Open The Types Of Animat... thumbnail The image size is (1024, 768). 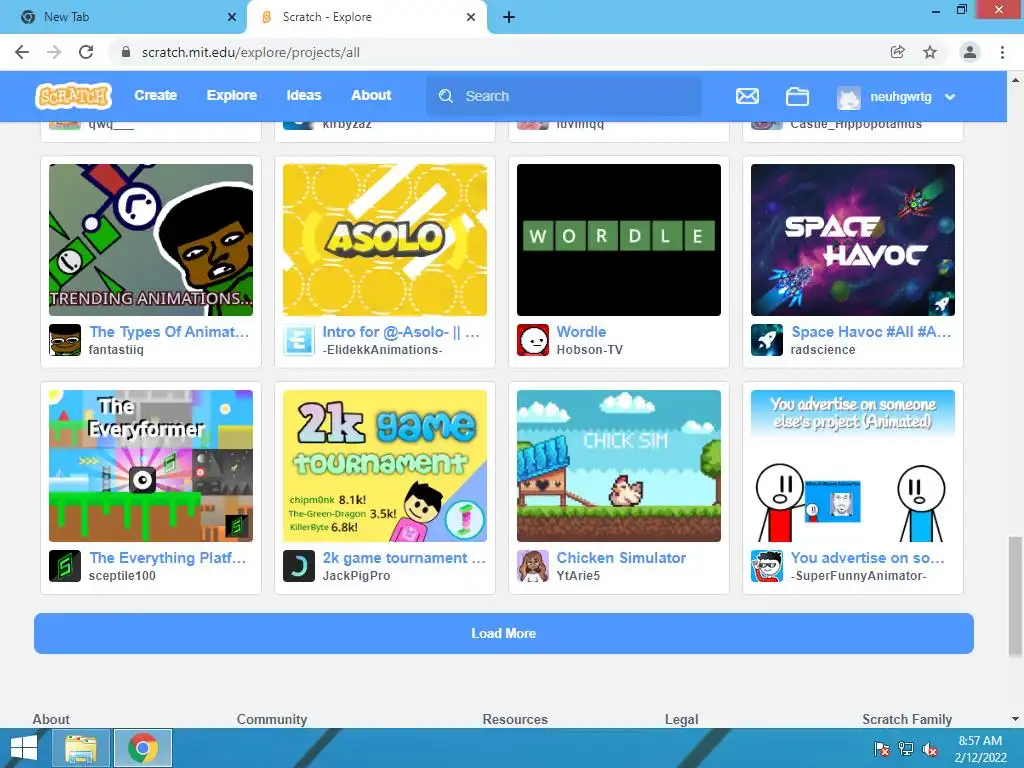pyautogui.click(x=151, y=240)
